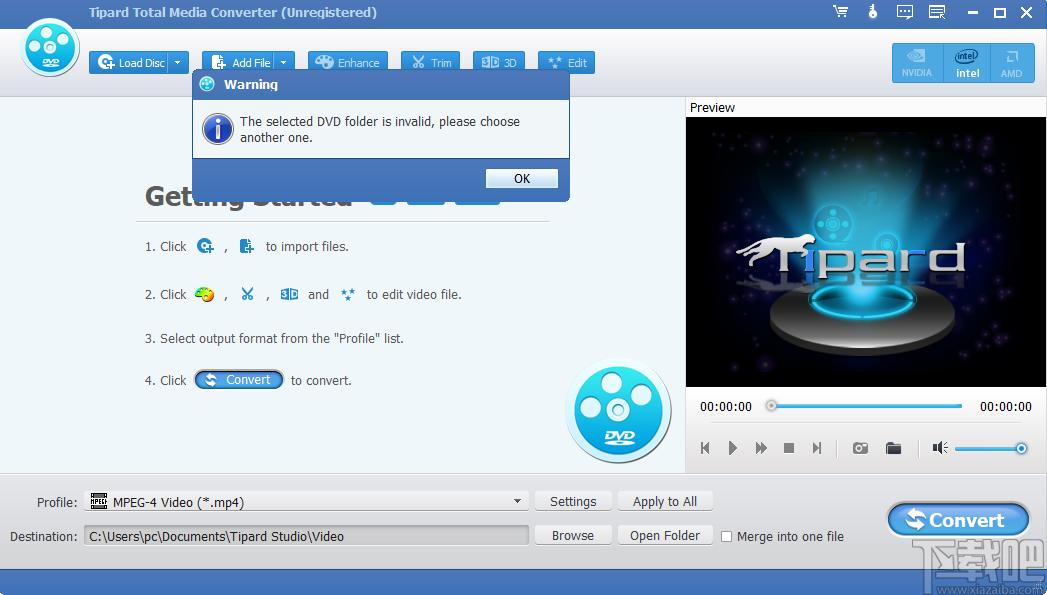
Task: Click the large DVD reel icon
Action: pyautogui.click(x=618, y=410)
